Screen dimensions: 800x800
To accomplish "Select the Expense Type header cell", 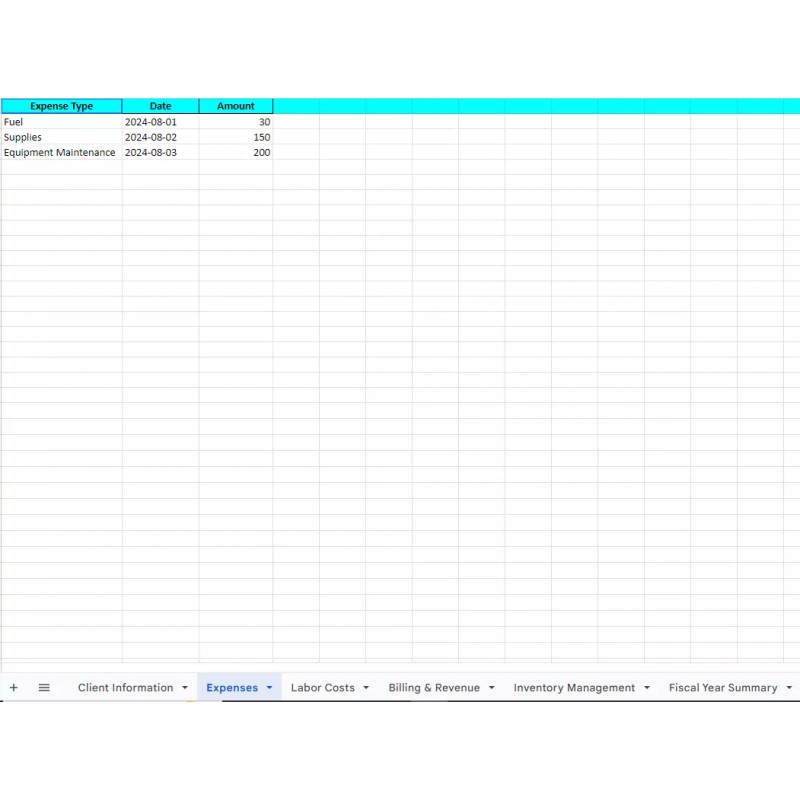I will point(61,106).
